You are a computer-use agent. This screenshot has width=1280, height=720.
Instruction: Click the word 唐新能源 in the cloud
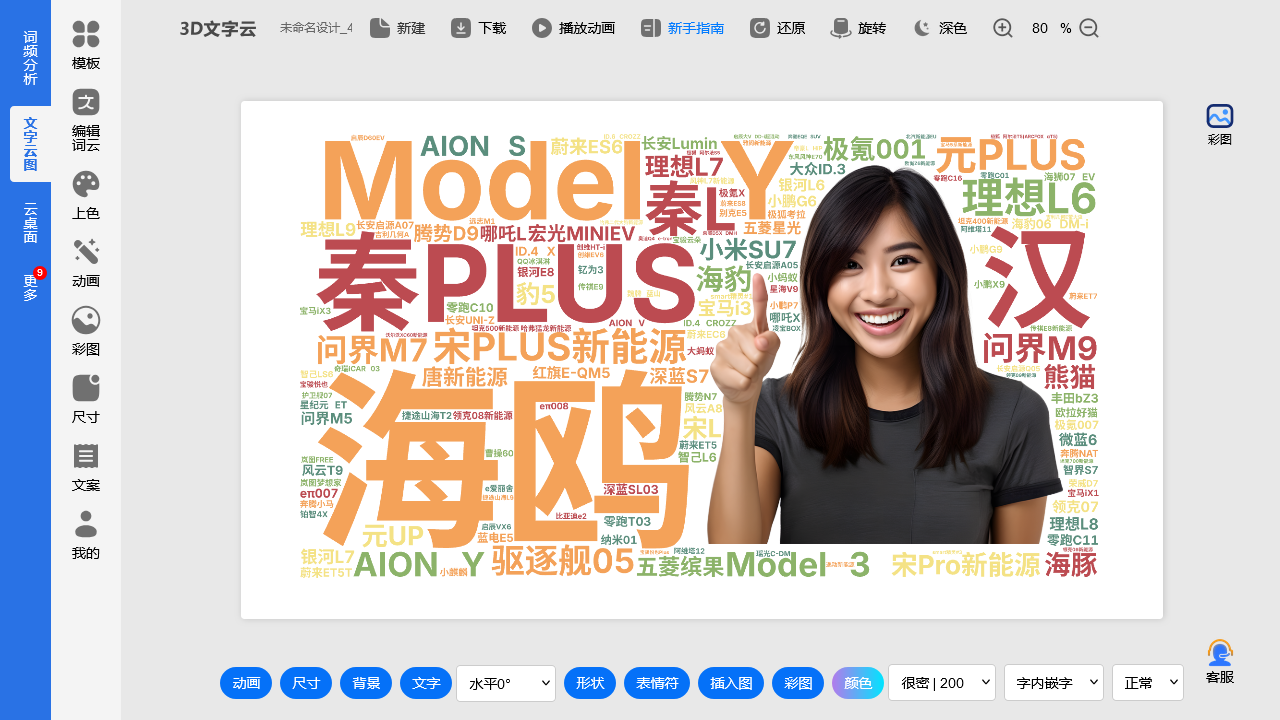coord(465,378)
